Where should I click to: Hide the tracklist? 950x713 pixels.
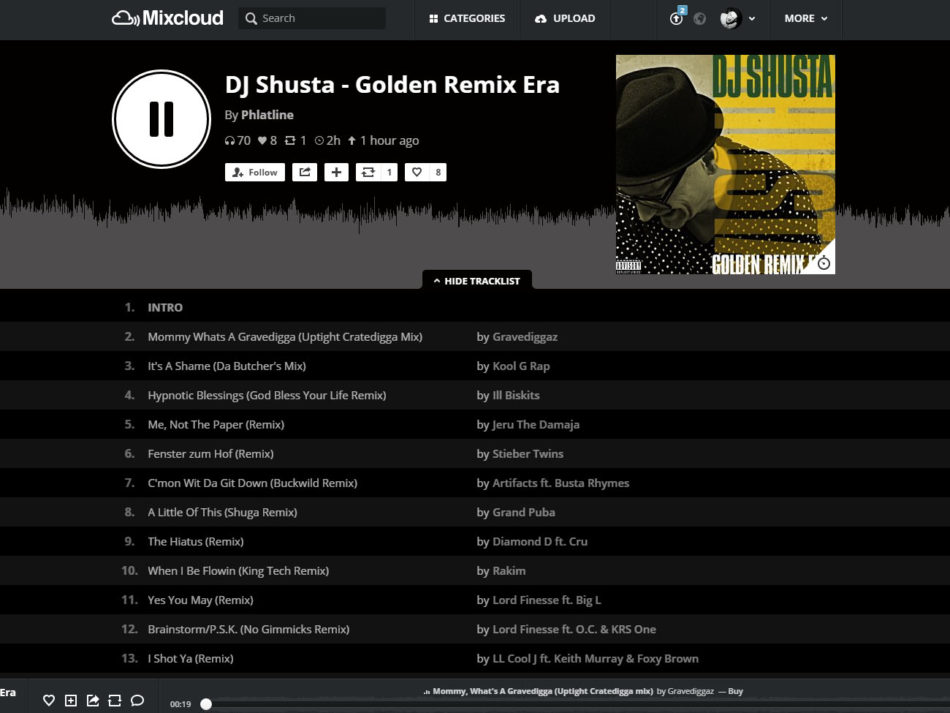point(477,281)
